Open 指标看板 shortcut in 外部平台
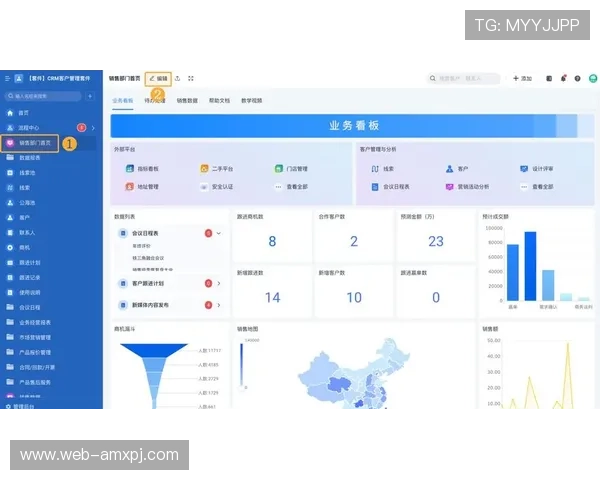Image resolution: width=600 pixels, height=480 pixels. (142, 168)
